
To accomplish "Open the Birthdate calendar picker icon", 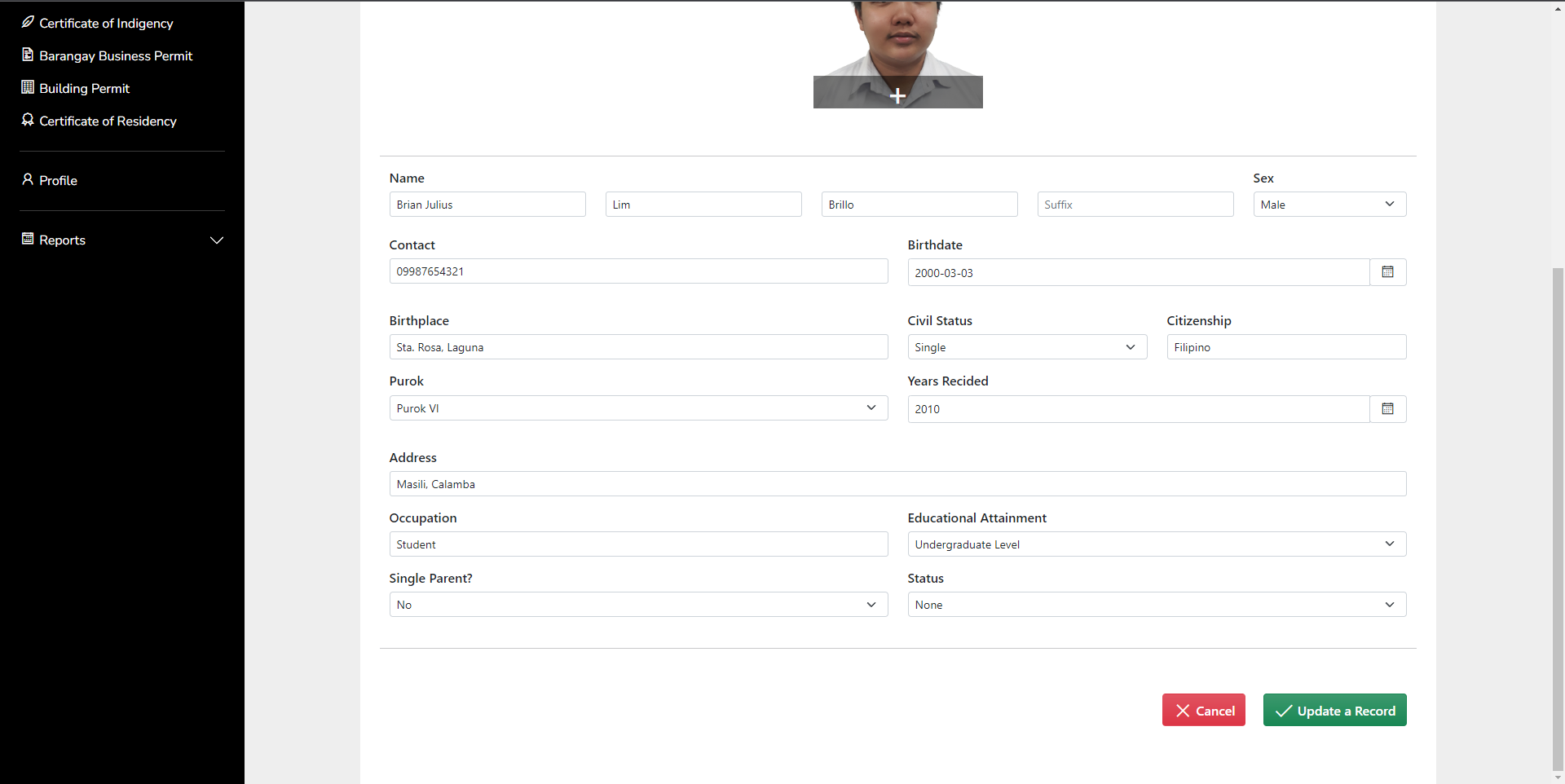I will tap(1387, 272).
